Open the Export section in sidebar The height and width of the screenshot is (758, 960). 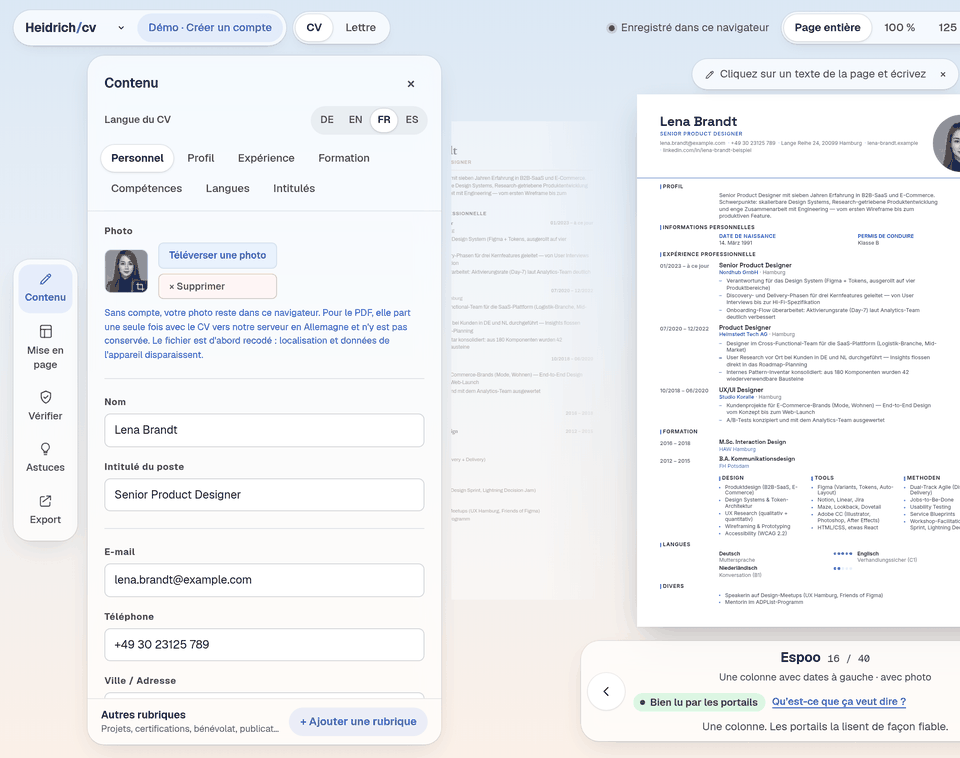[45, 509]
